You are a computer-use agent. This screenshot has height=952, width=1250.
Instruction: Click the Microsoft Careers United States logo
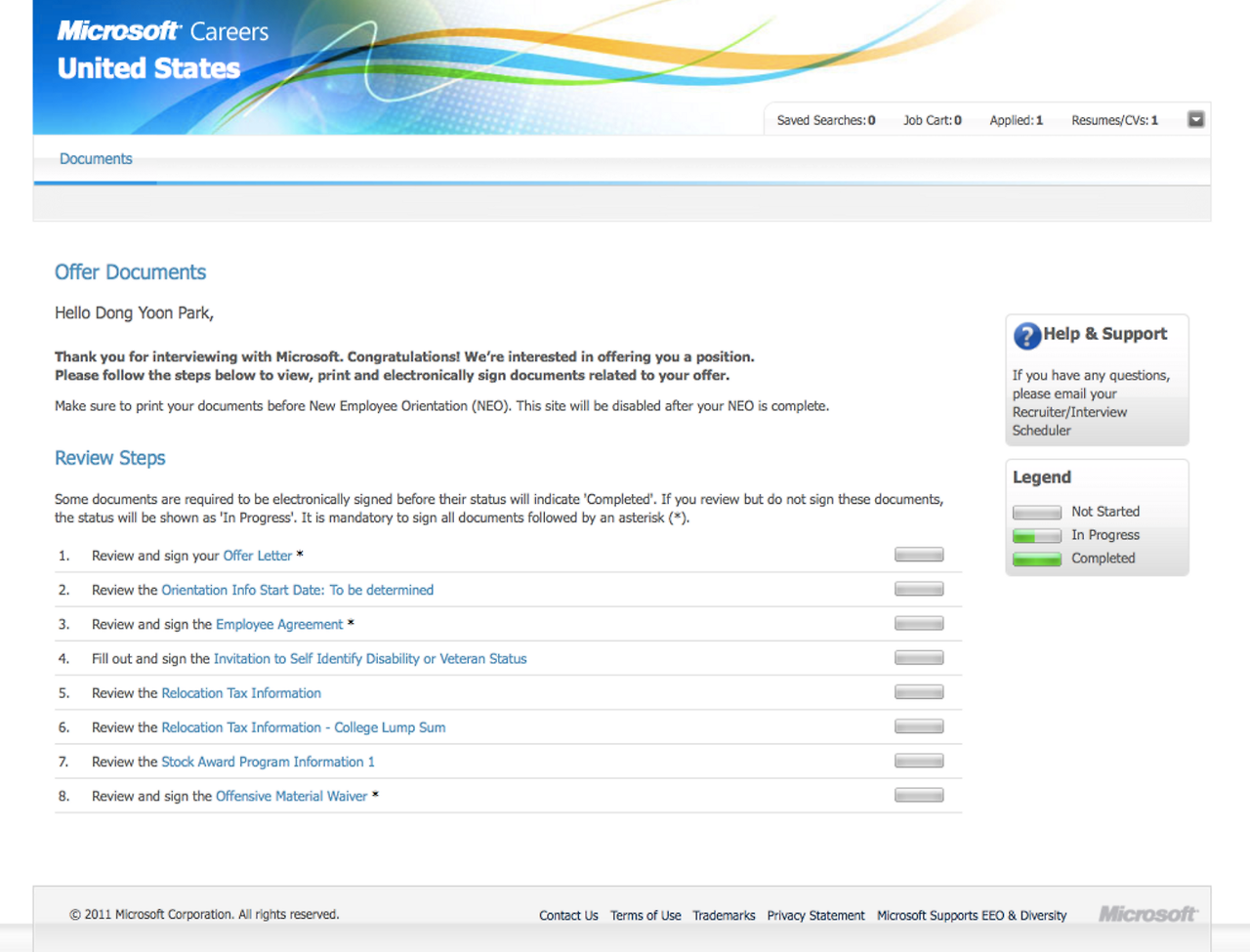(162, 51)
